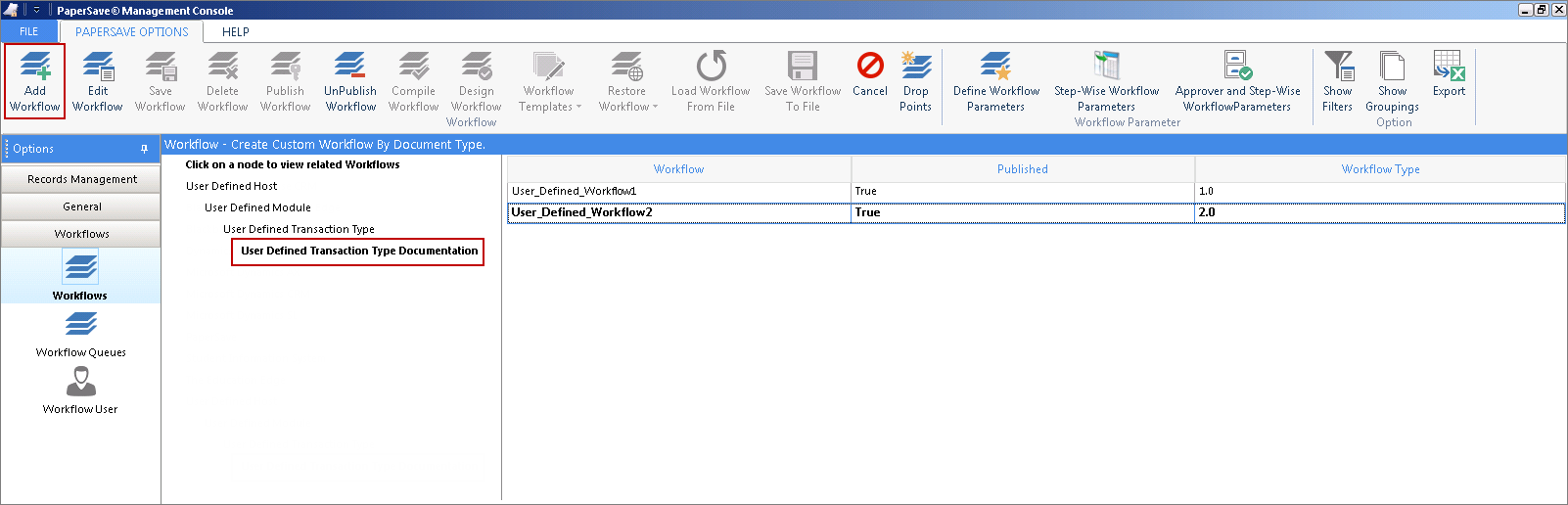Click Save Workflow To File icon
This screenshot has height=505, width=1568.
(x=803, y=81)
